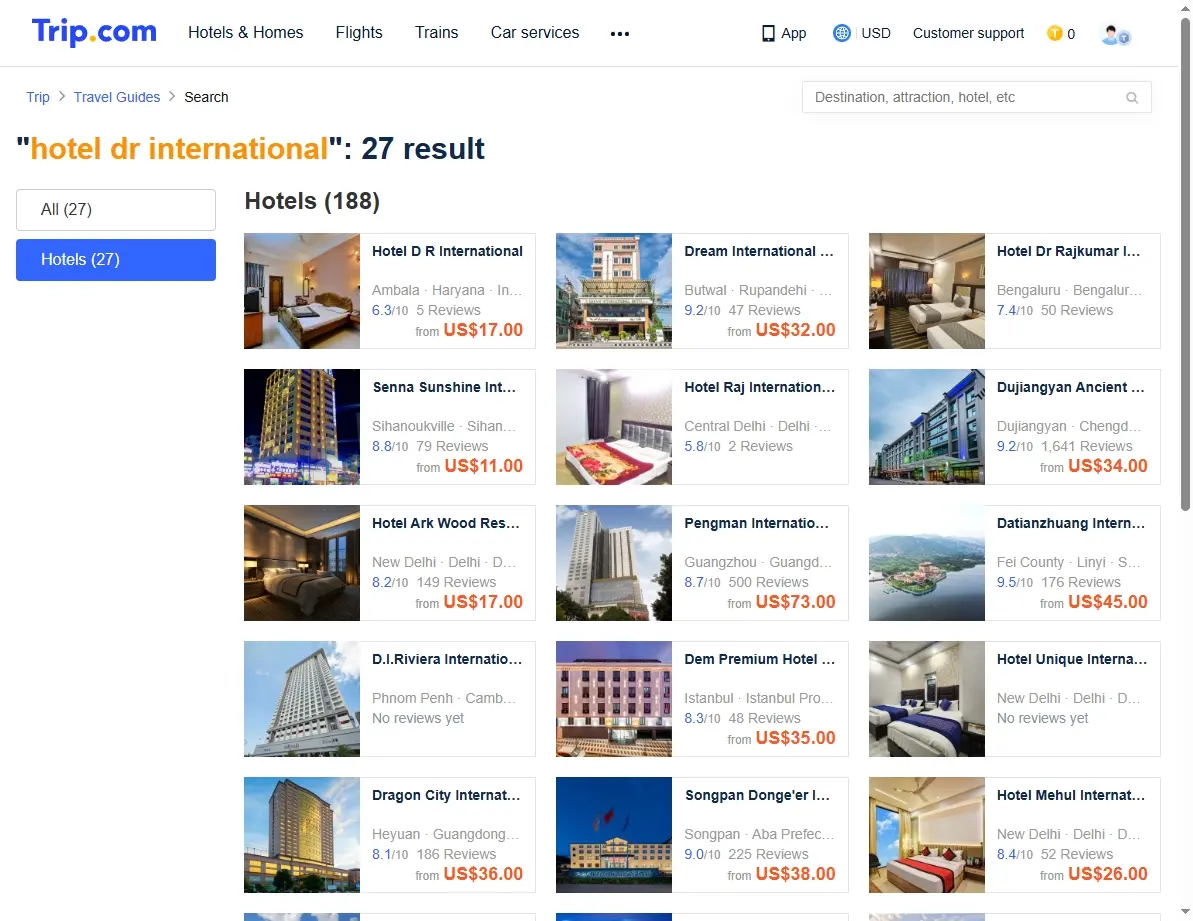Click the Hotel Ark Wood Res... title
The width and height of the screenshot is (1193, 921).
point(446,524)
